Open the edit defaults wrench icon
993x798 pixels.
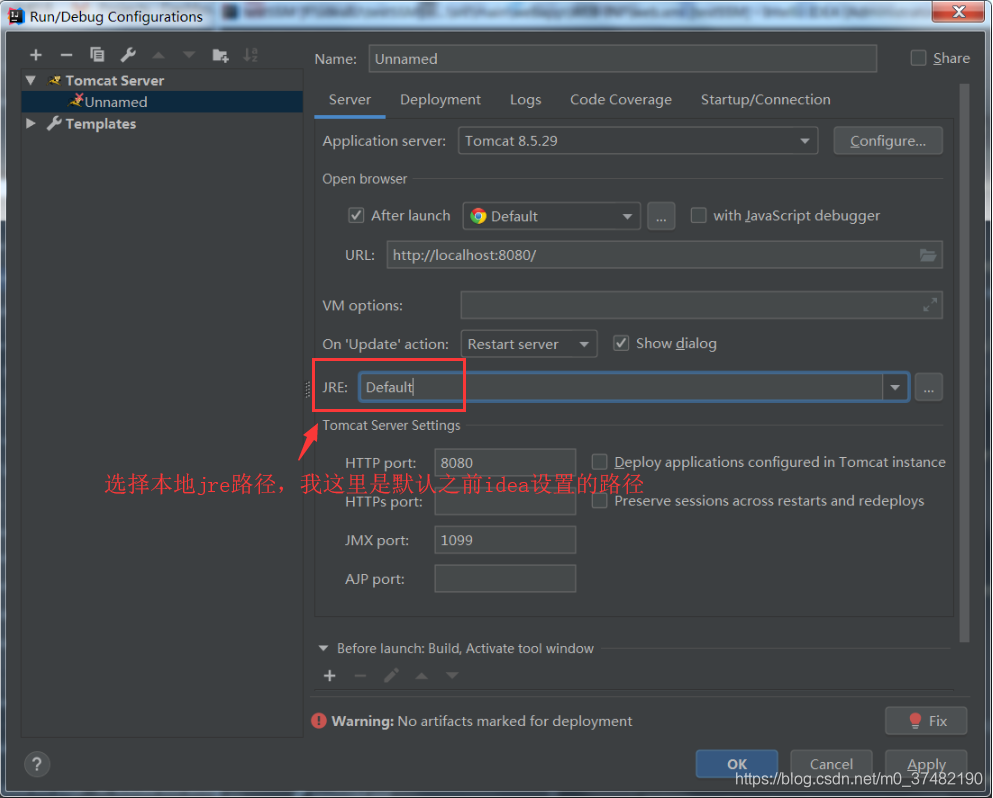point(129,55)
